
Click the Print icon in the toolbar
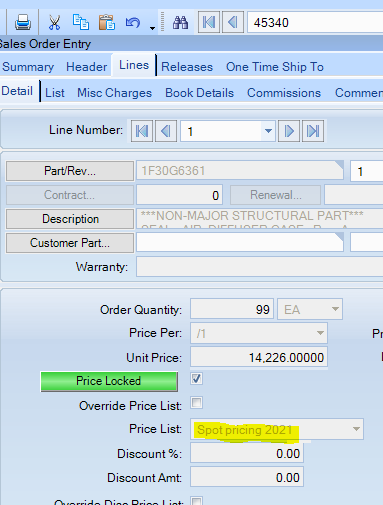coord(23,22)
